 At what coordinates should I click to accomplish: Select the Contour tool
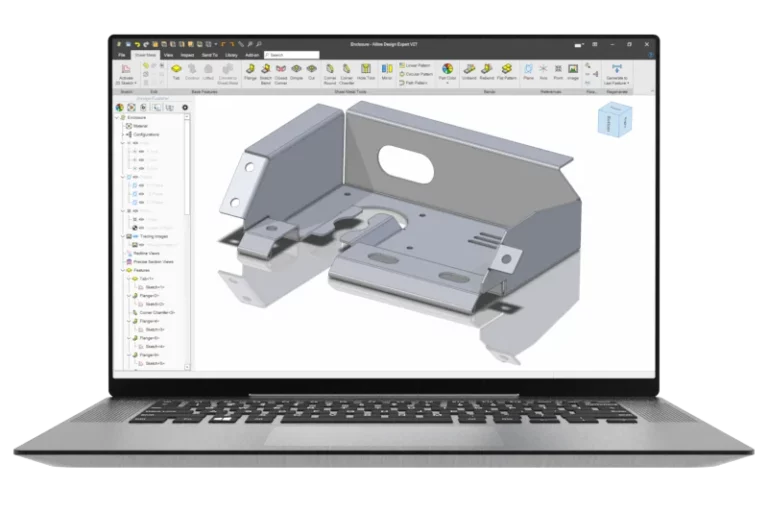(x=192, y=72)
